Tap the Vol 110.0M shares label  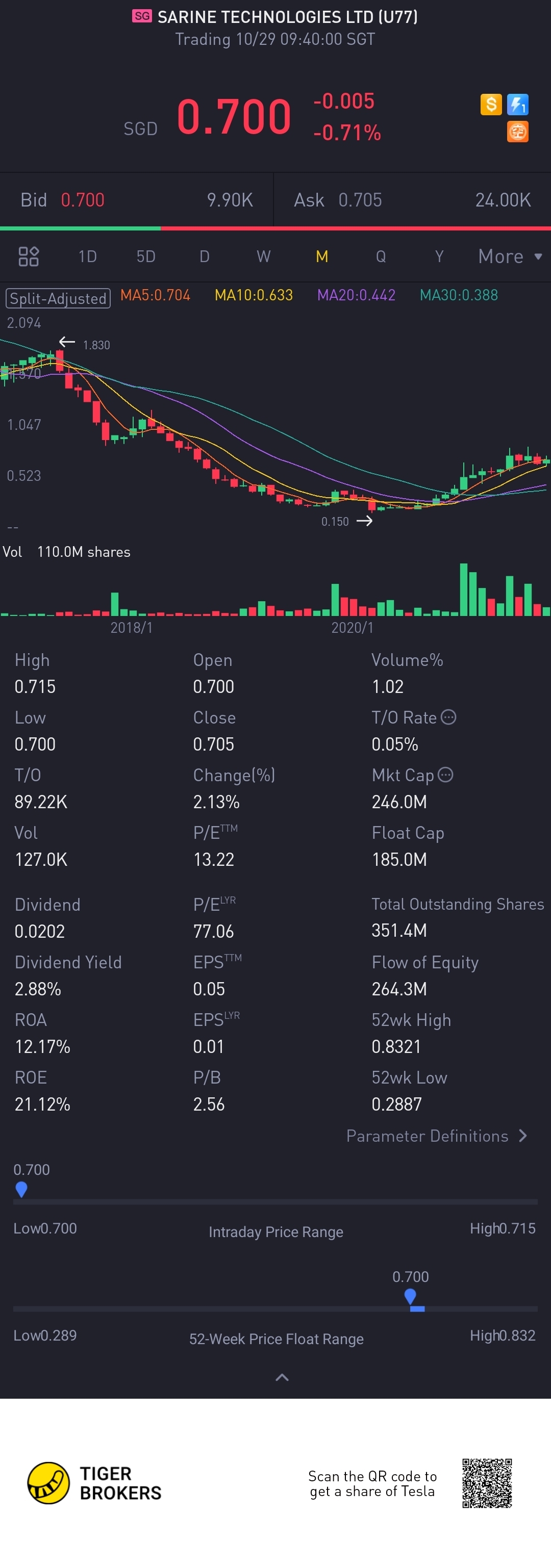(x=66, y=552)
